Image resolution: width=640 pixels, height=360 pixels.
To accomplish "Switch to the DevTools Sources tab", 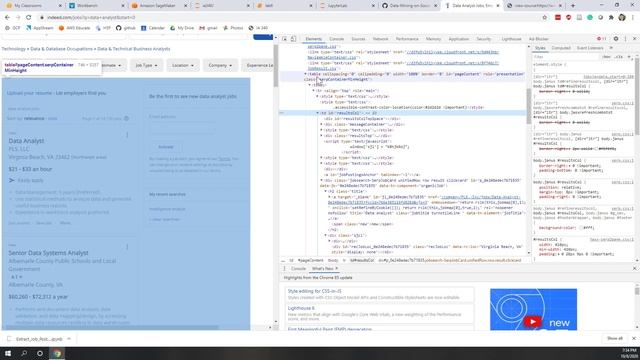I will (358, 39).
